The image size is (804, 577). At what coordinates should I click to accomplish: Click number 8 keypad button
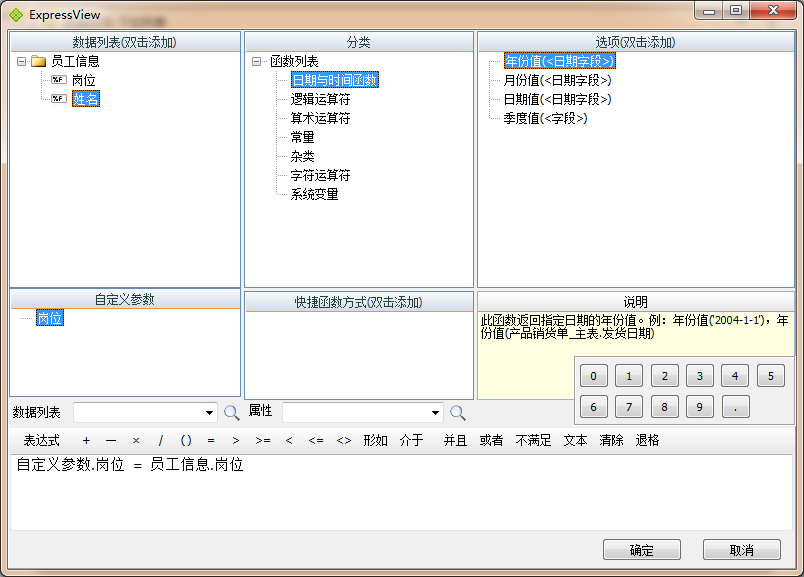pos(665,407)
